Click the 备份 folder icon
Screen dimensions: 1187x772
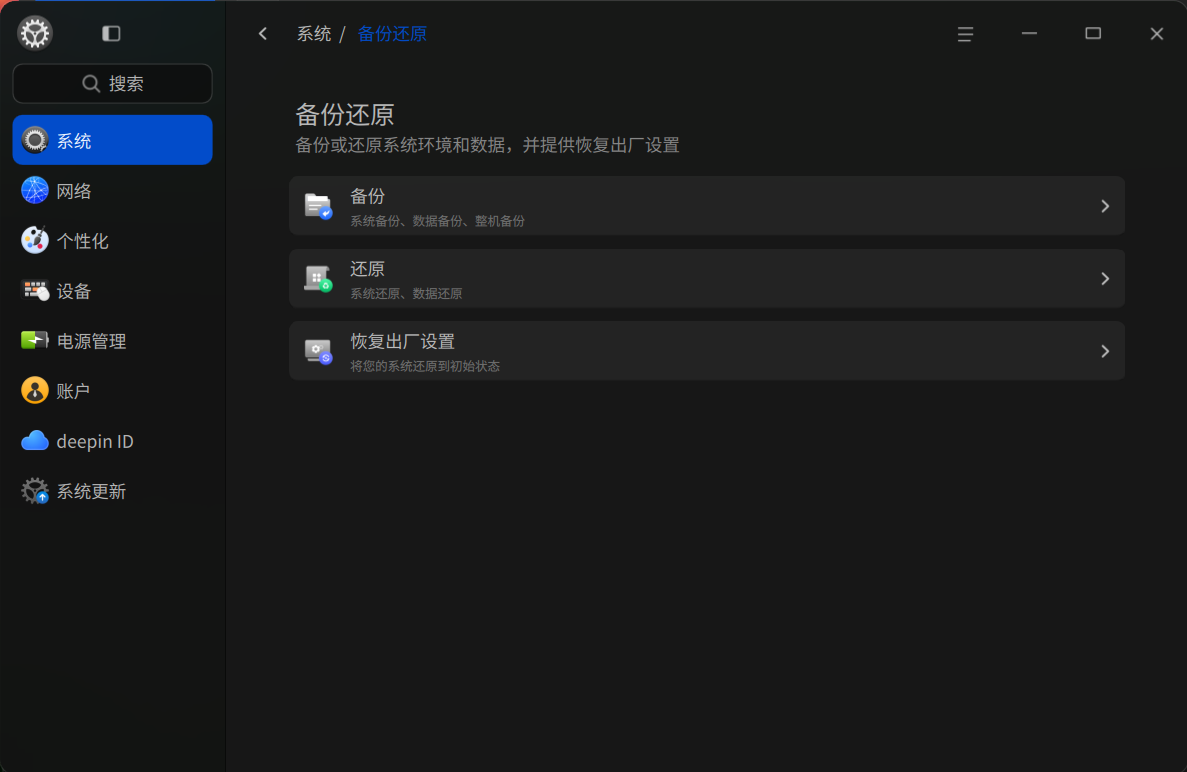point(318,206)
